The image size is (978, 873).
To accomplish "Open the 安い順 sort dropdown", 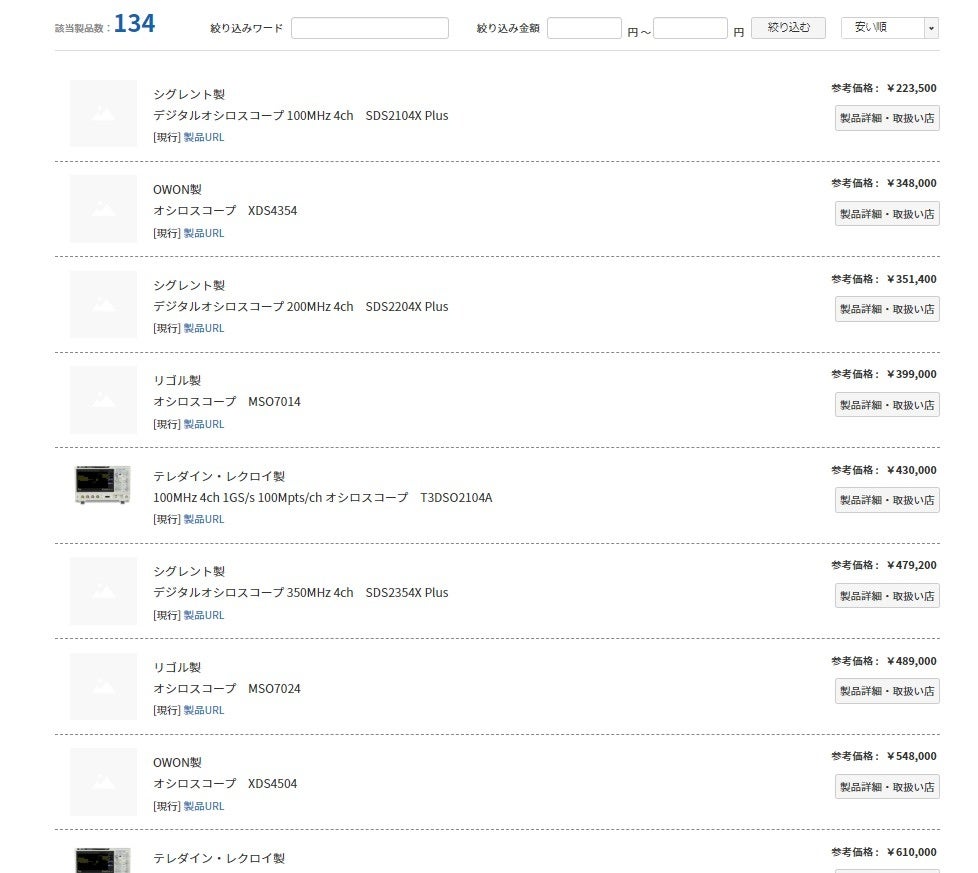I will click(x=889, y=27).
